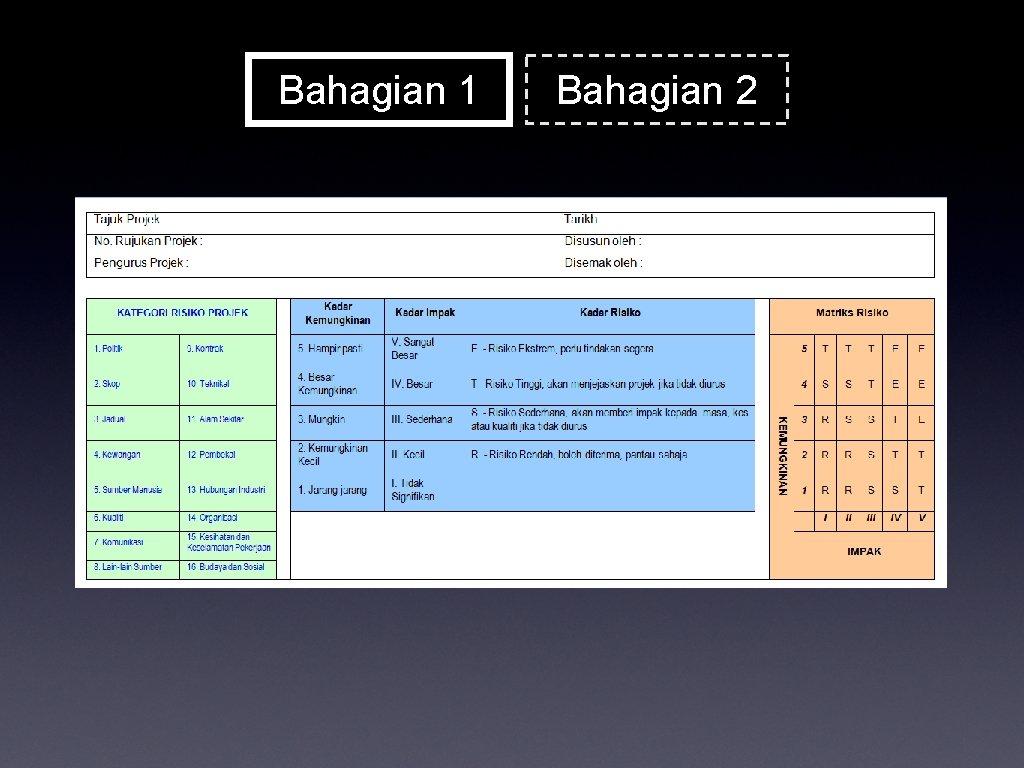
Task: Select category 9. Kontrak
Action: [205, 349]
